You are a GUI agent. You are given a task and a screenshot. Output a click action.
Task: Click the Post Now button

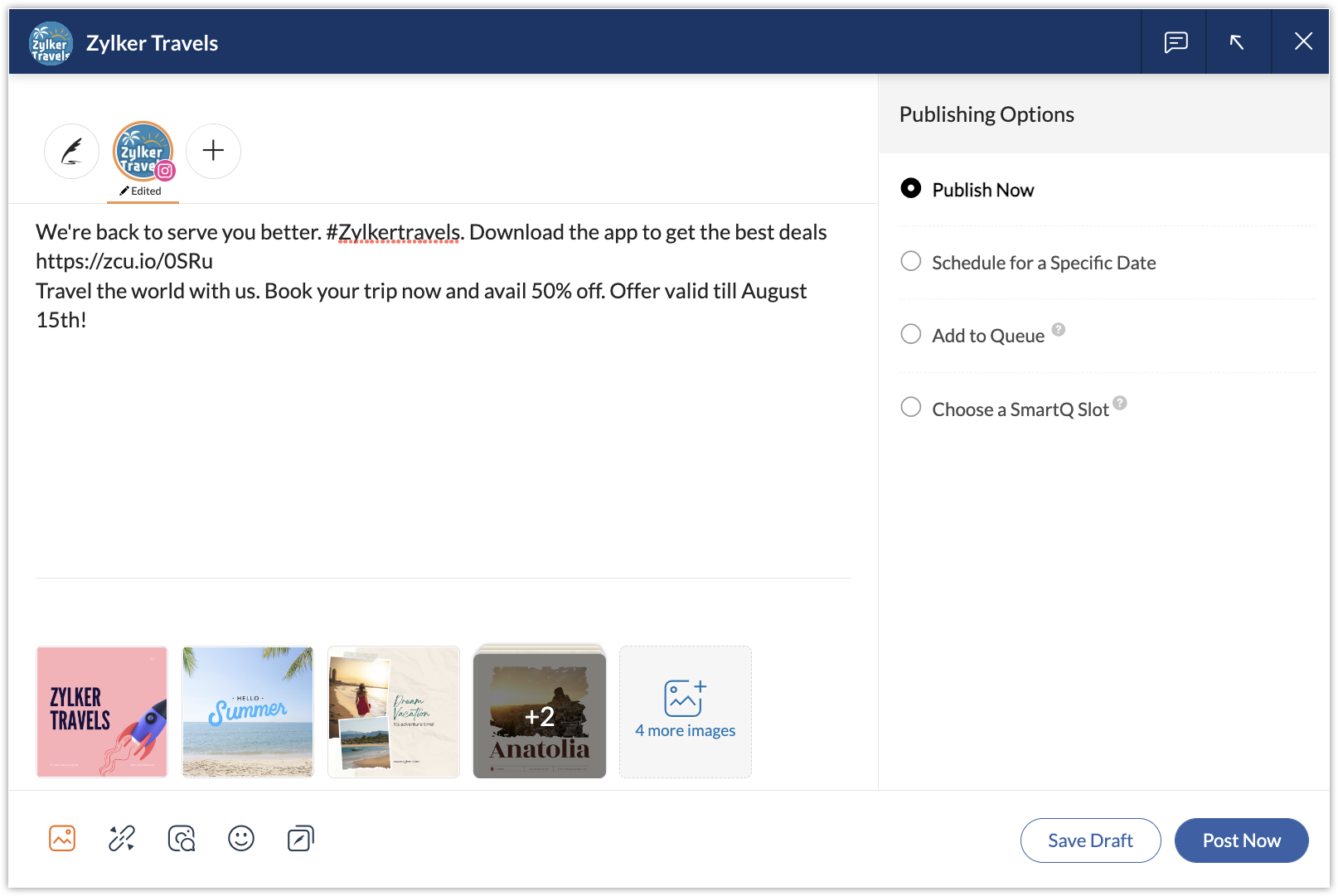tap(1241, 840)
